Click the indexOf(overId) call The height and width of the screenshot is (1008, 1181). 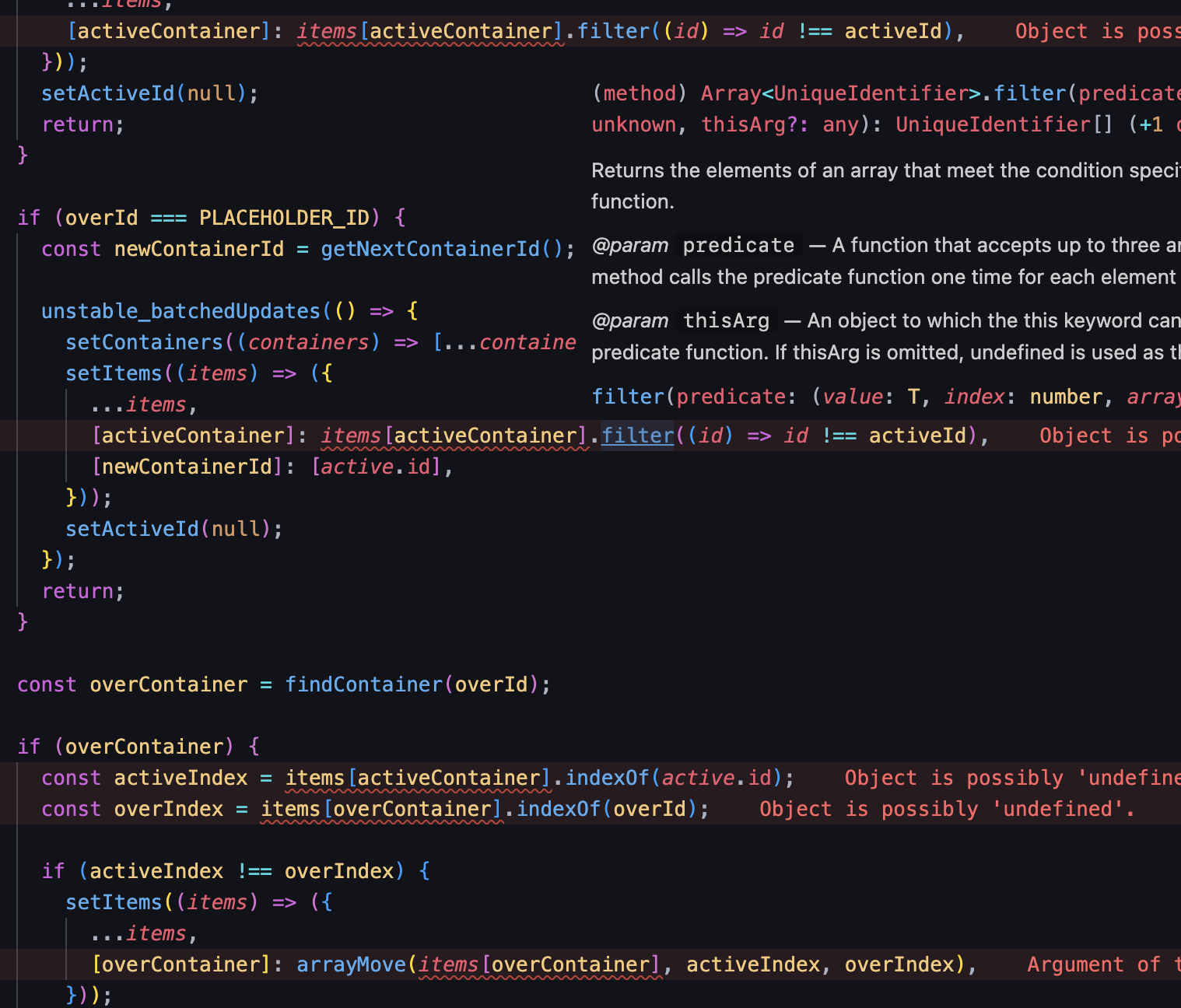coord(607,809)
